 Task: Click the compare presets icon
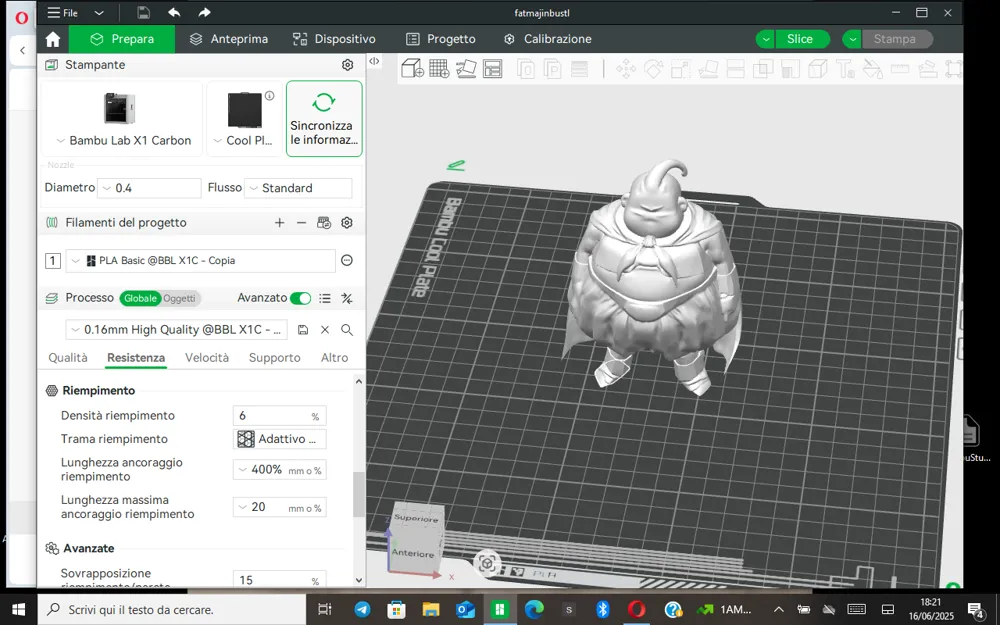click(x=347, y=298)
